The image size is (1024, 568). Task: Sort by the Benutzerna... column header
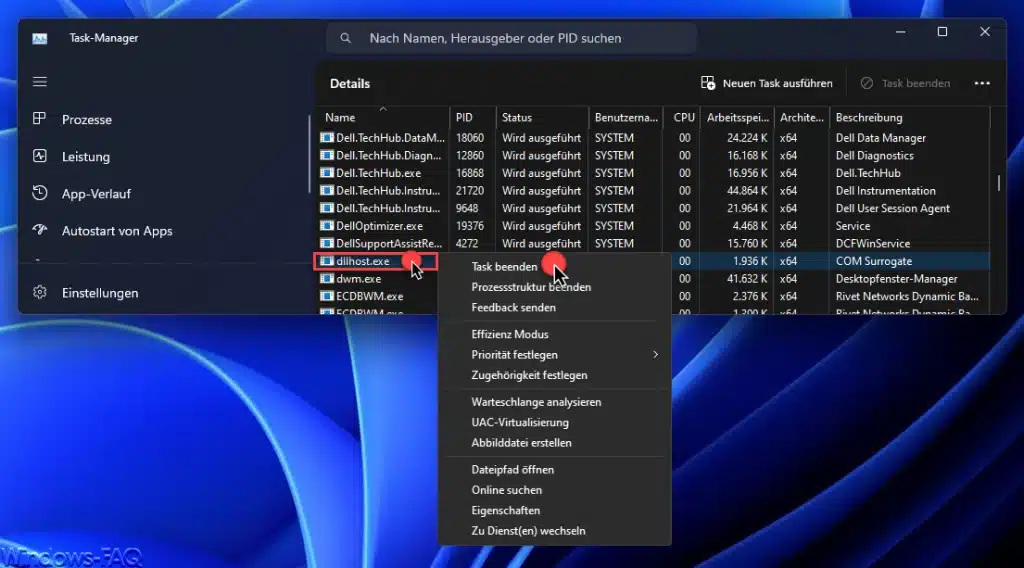click(626, 118)
